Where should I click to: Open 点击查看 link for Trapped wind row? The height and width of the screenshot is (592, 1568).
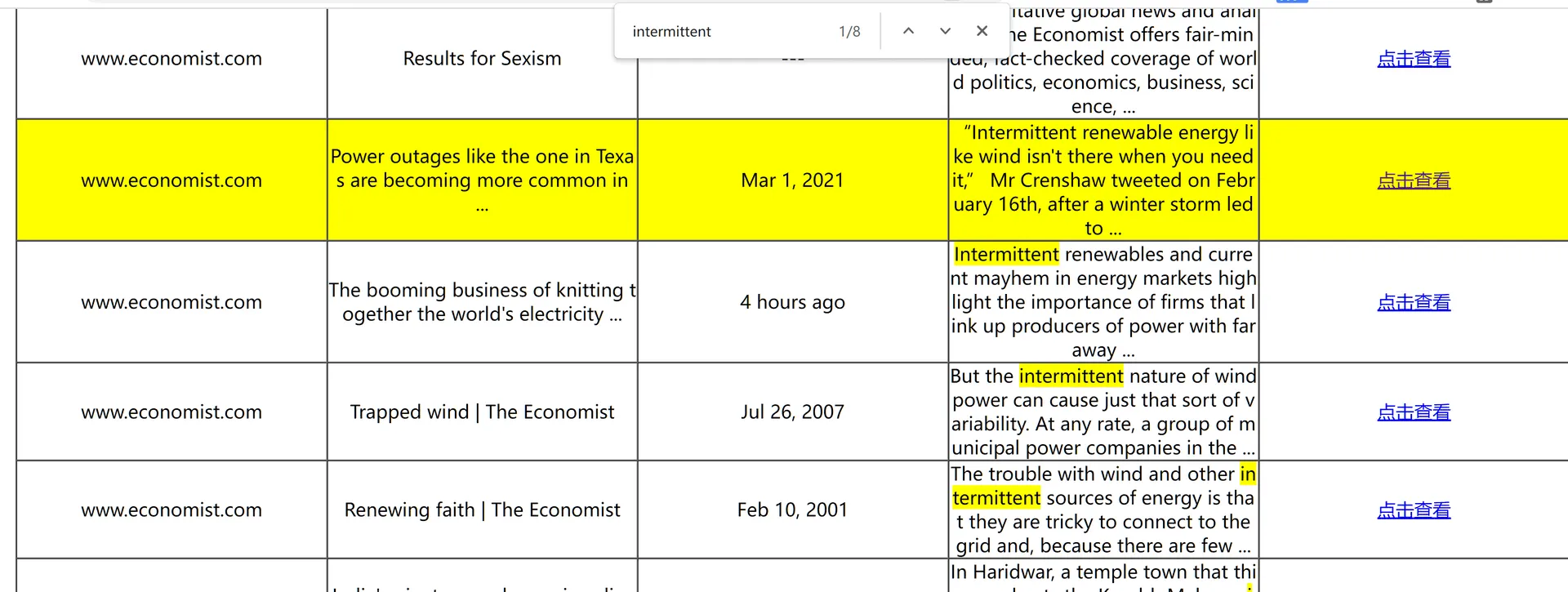pos(1414,412)
